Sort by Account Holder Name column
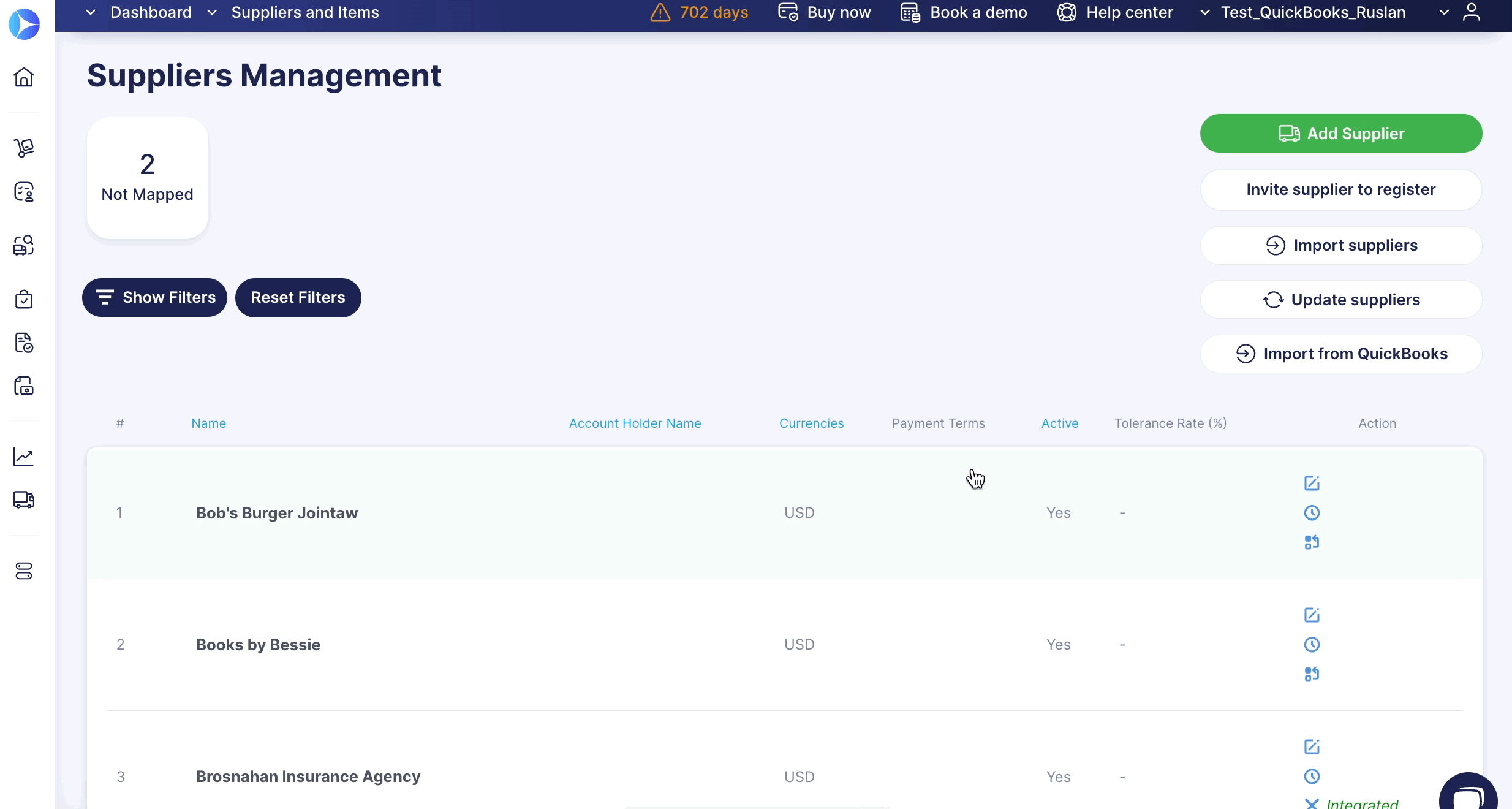 click(635, 423)
